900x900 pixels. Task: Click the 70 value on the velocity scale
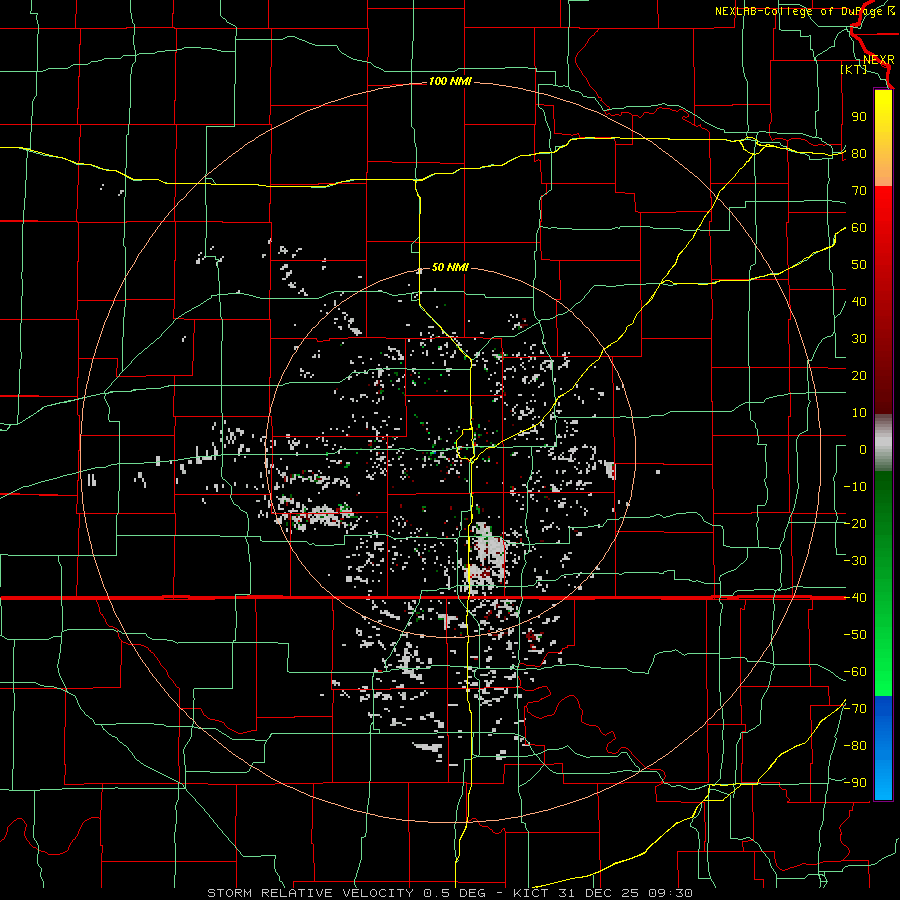click(859, 191)
